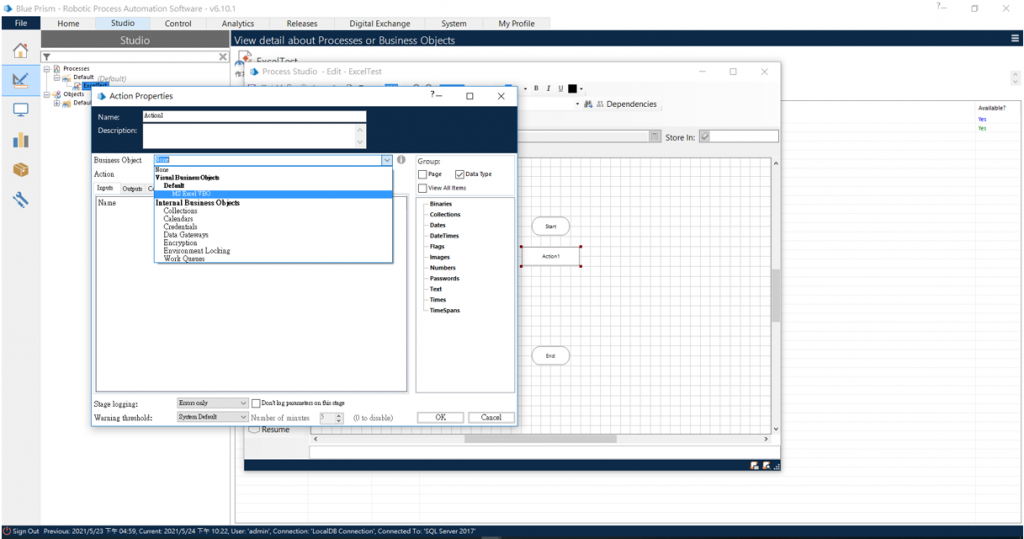The width and height of the screenshot is (1024, 539).
Task: Click into the Name field showing Action1
Action: (254, 116)
